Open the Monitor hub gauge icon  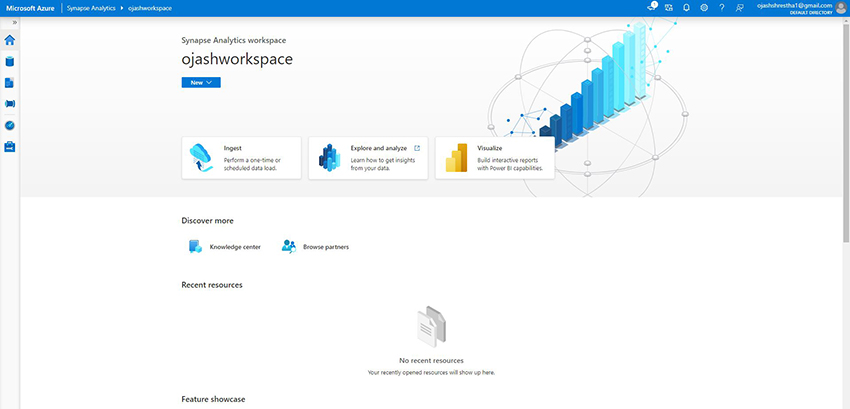(10, 125)
